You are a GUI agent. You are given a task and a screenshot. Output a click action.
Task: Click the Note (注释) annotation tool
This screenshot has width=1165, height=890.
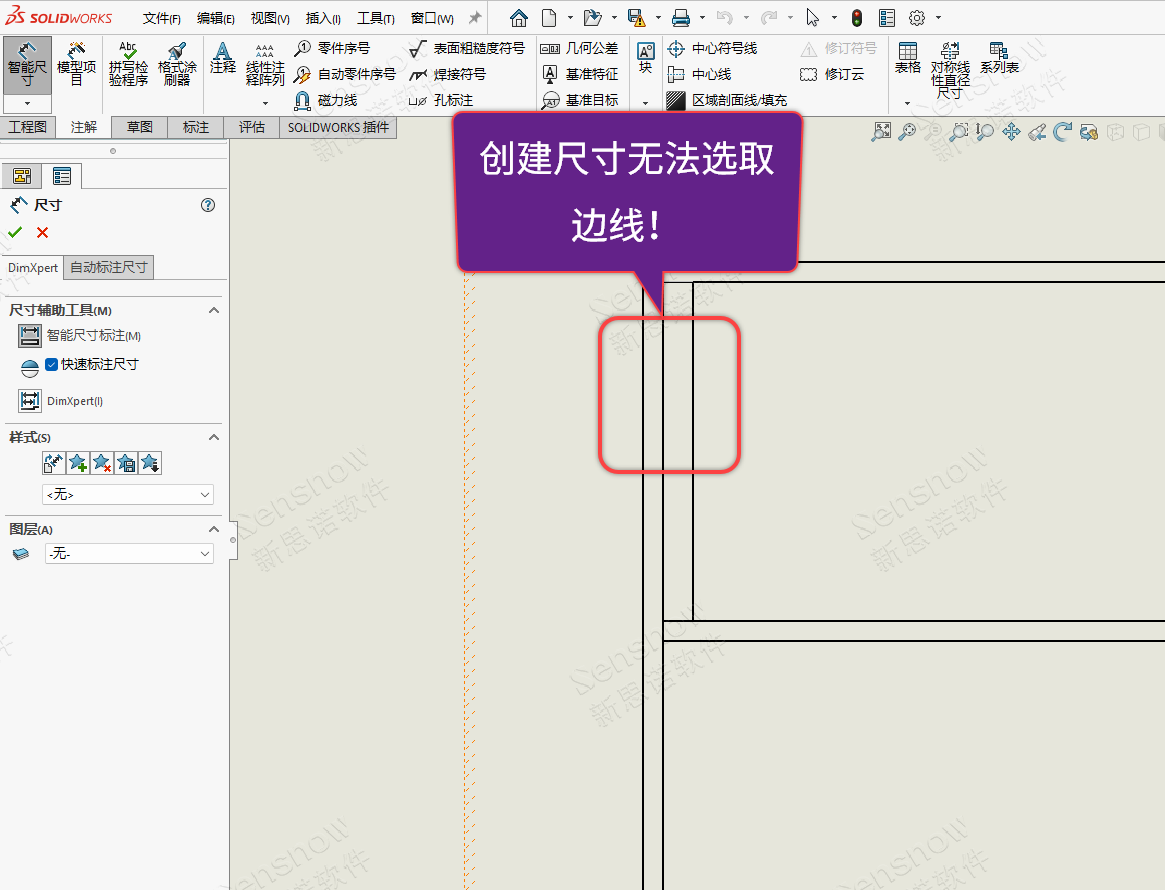(223, 58)
